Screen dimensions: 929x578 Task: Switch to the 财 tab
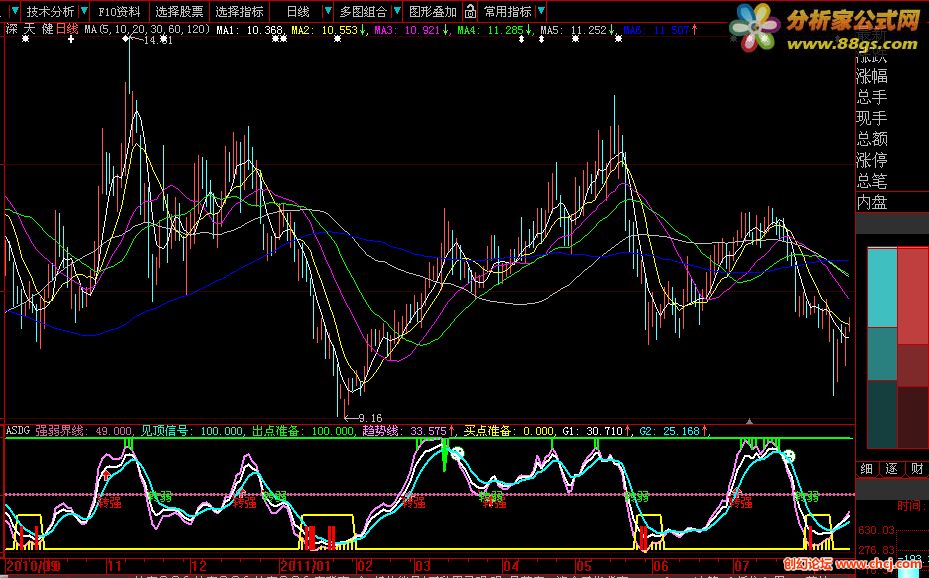click(x=917, y=469)
